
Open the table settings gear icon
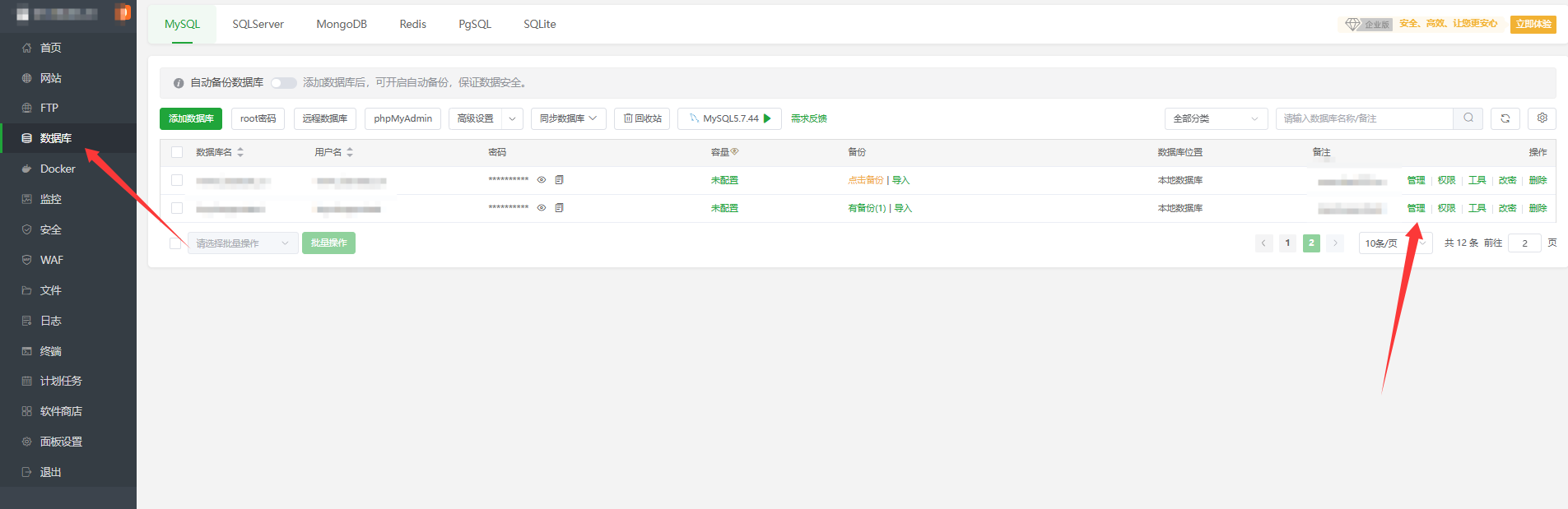[x=1542, y=118]
